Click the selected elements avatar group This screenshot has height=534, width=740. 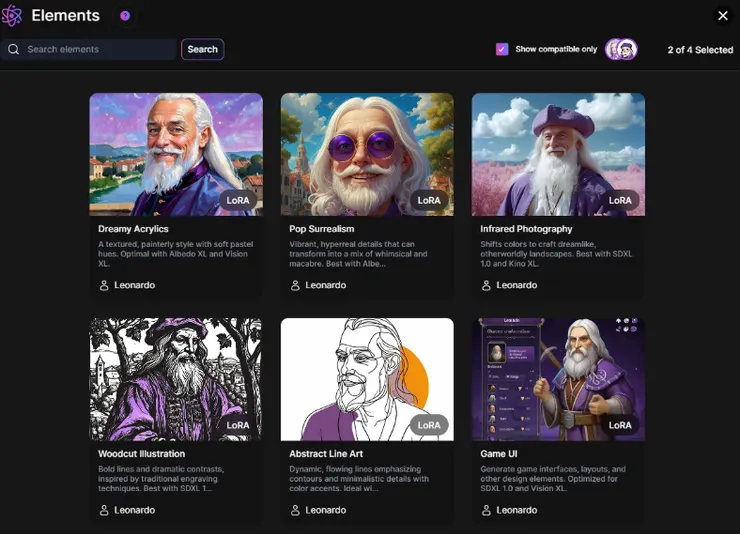point(622,49)
